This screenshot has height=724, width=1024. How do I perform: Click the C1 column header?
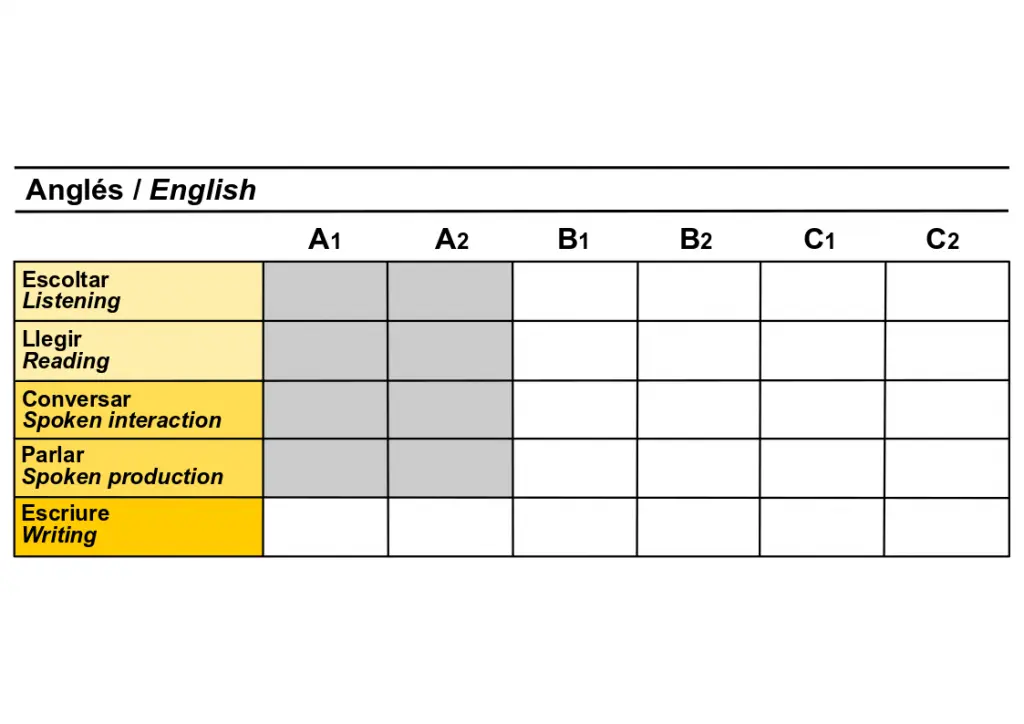tap(819, 240)
